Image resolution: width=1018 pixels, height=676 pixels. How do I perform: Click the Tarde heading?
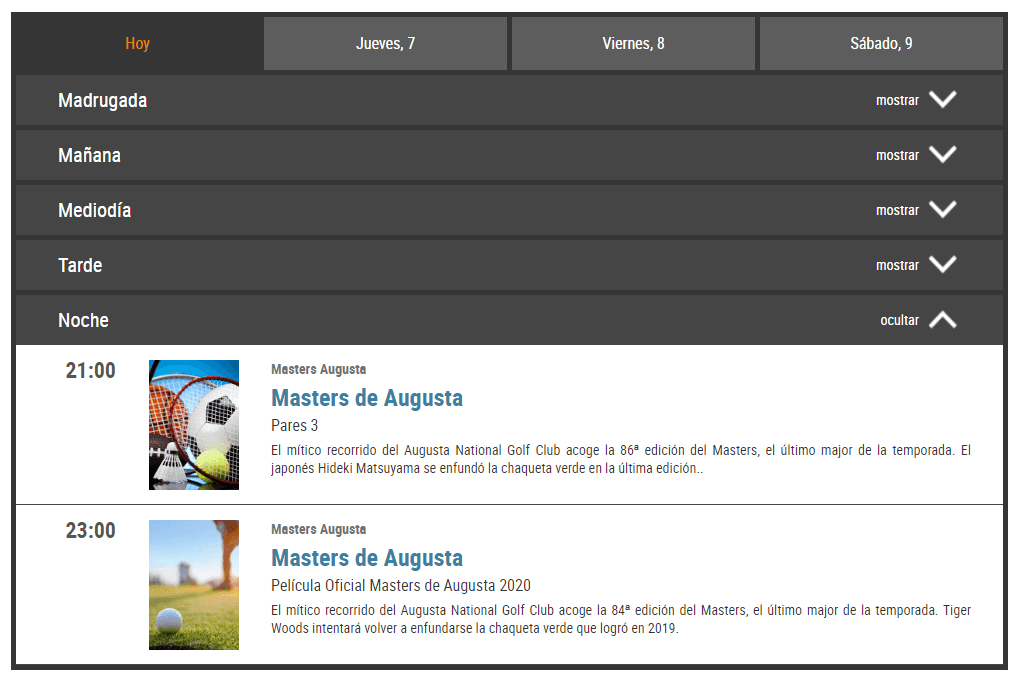81,266
